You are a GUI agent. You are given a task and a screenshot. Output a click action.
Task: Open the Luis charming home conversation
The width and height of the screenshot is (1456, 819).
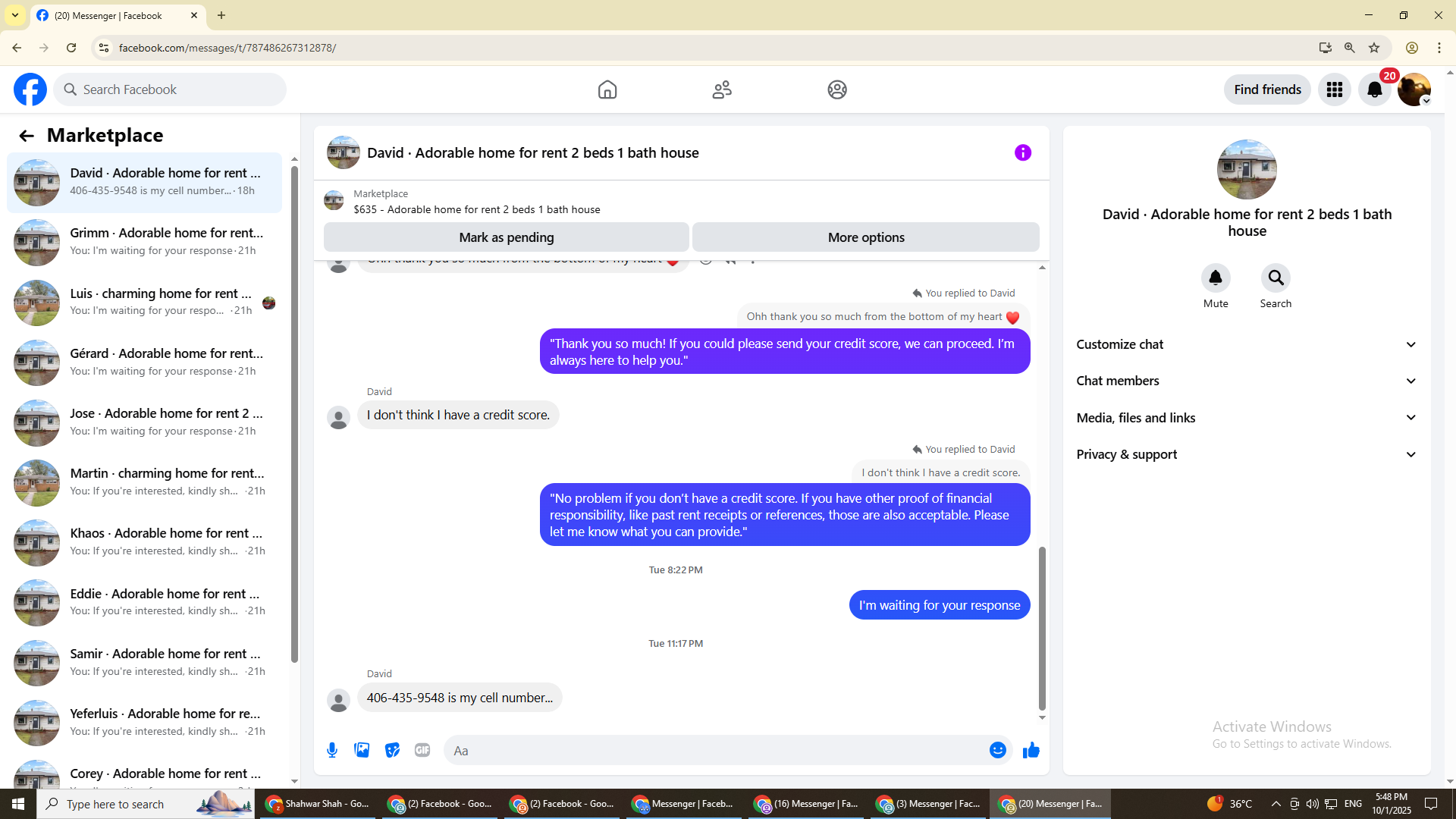pyautogui.click(x=144, y=302)
